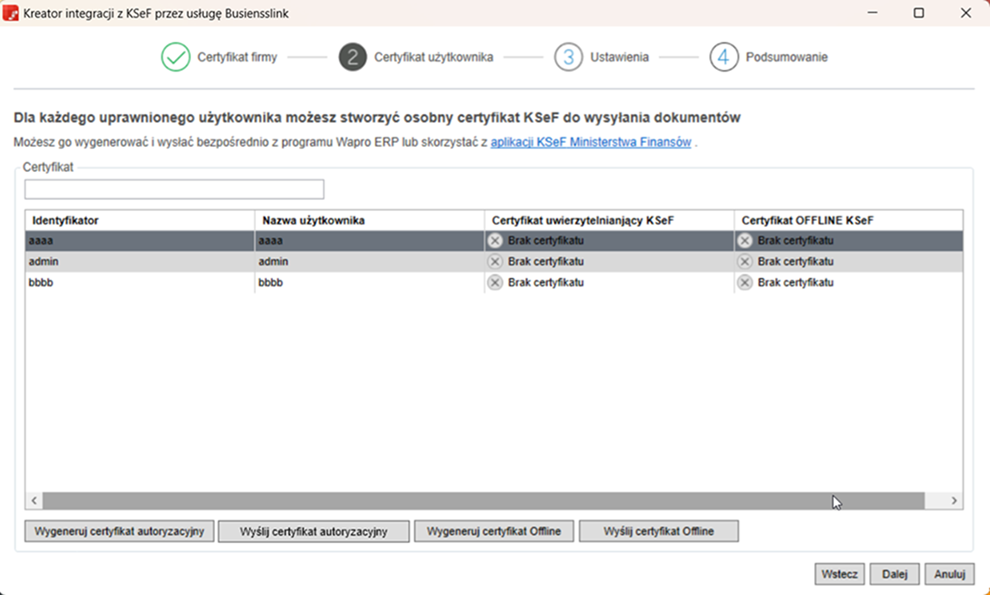Click the Certyfikat search input field
This screenshot has height=595, width=990.
174,189
